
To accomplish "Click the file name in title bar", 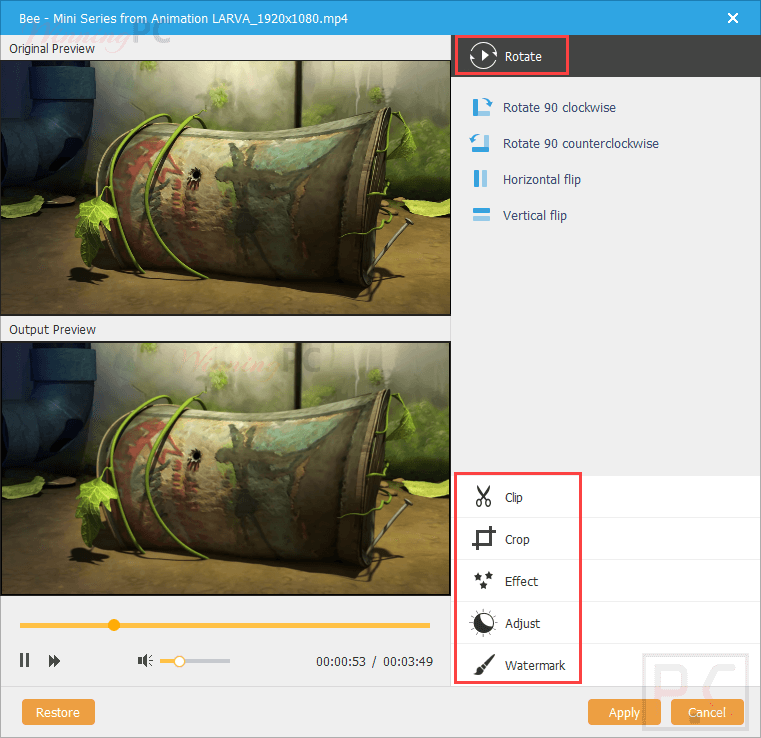I will 183,18.
